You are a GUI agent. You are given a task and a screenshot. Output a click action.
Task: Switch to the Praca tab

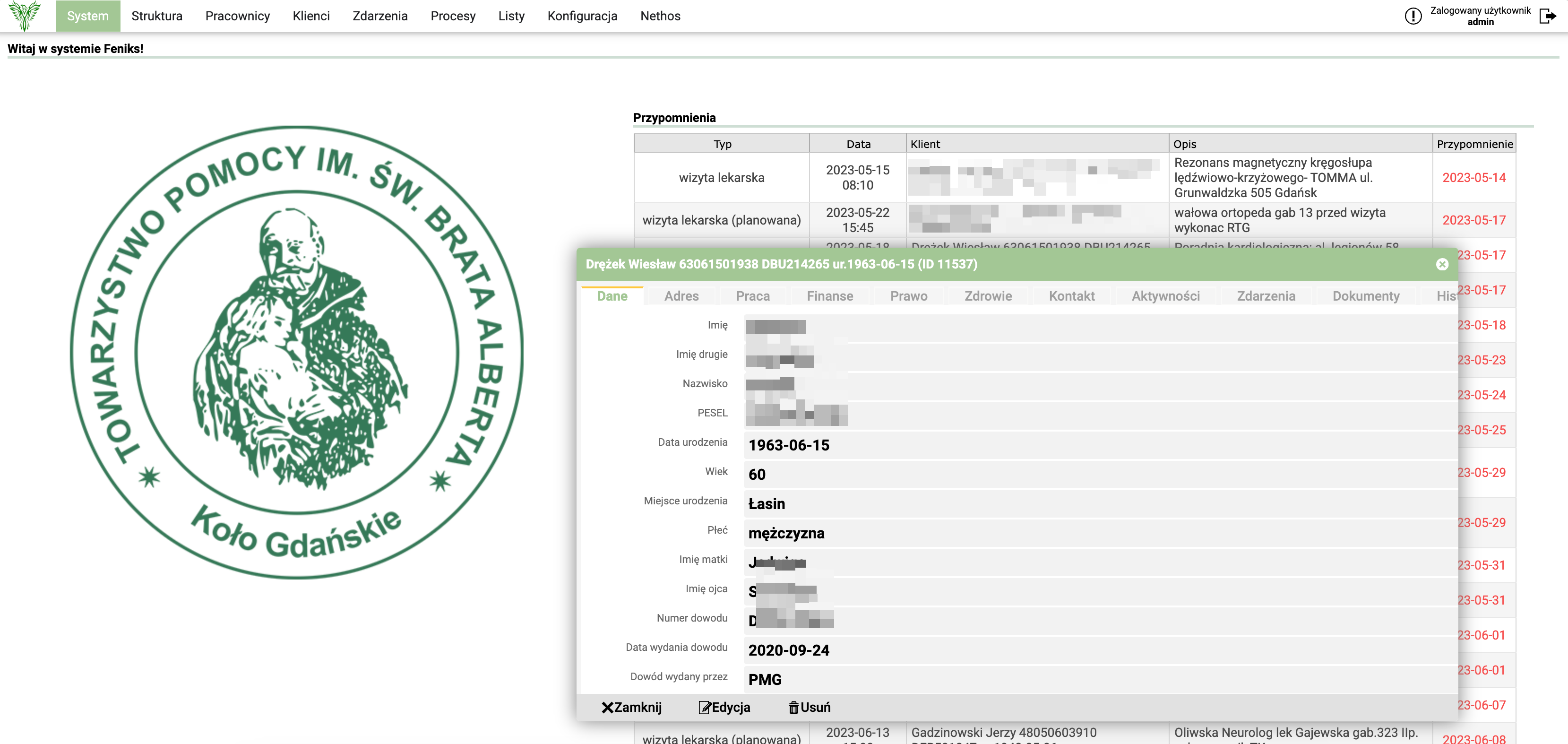point(752,296)
